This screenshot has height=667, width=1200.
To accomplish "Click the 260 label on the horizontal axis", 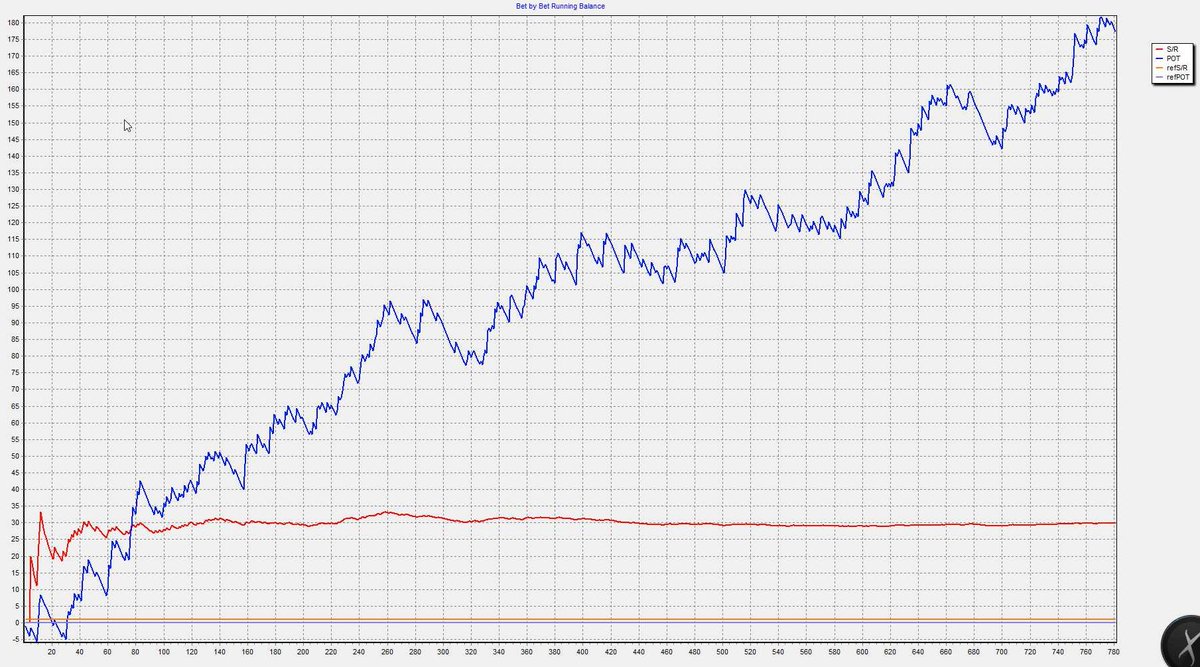I will [x=389, y=651].
